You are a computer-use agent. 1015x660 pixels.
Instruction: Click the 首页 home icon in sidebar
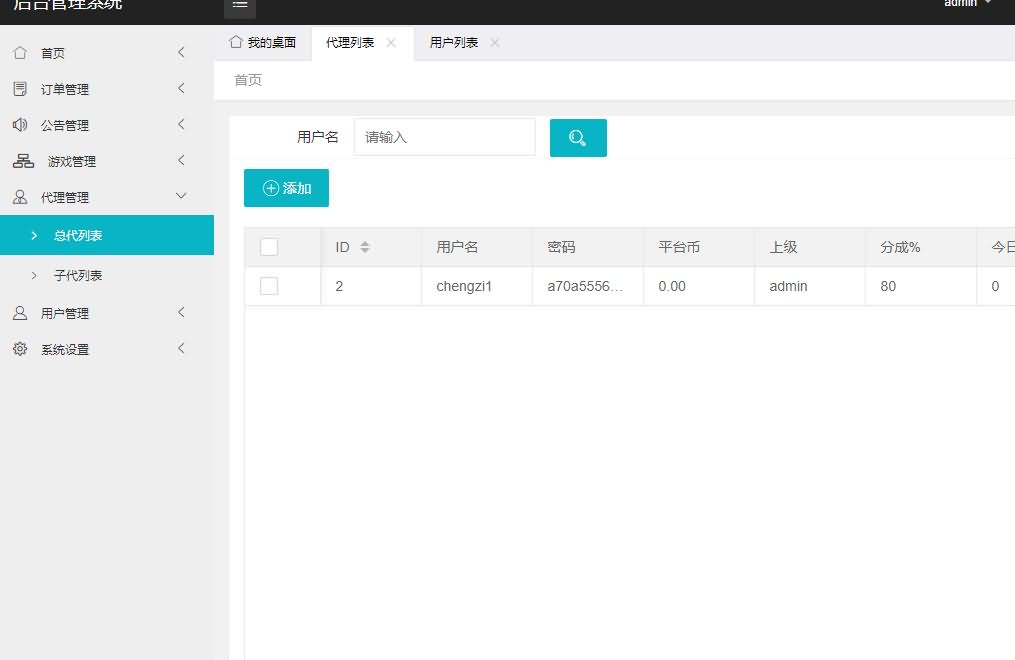[x=20, y=53]
